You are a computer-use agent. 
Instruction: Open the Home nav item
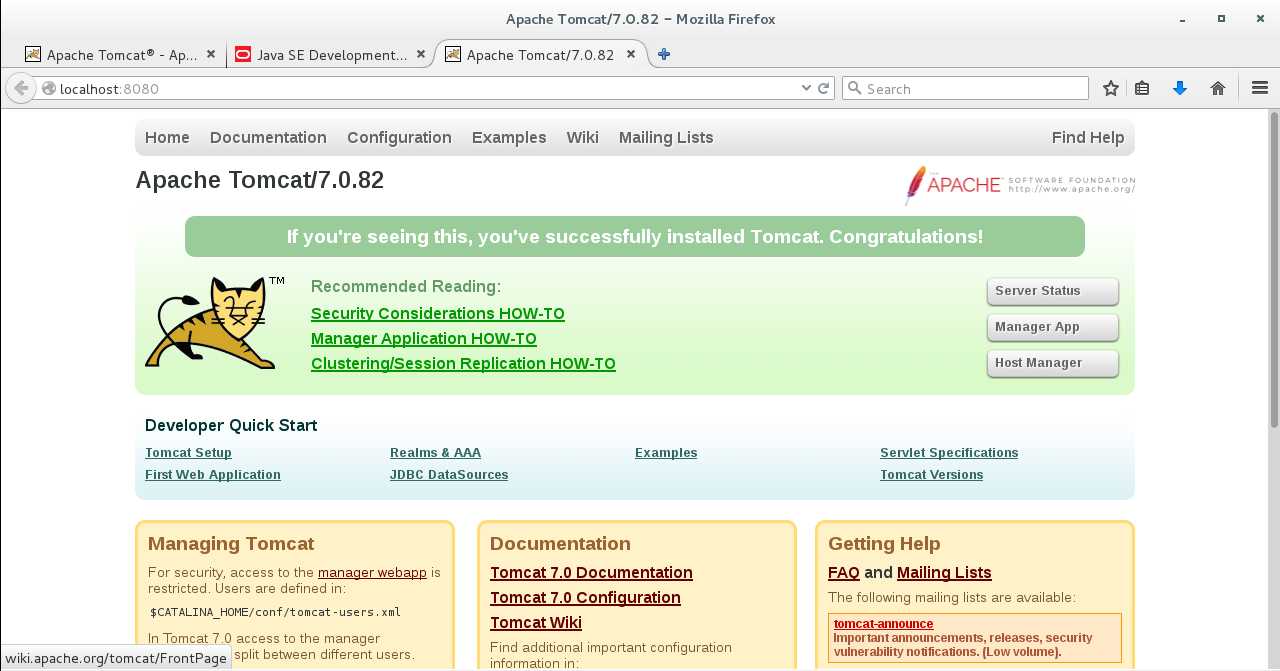(167, 138)
